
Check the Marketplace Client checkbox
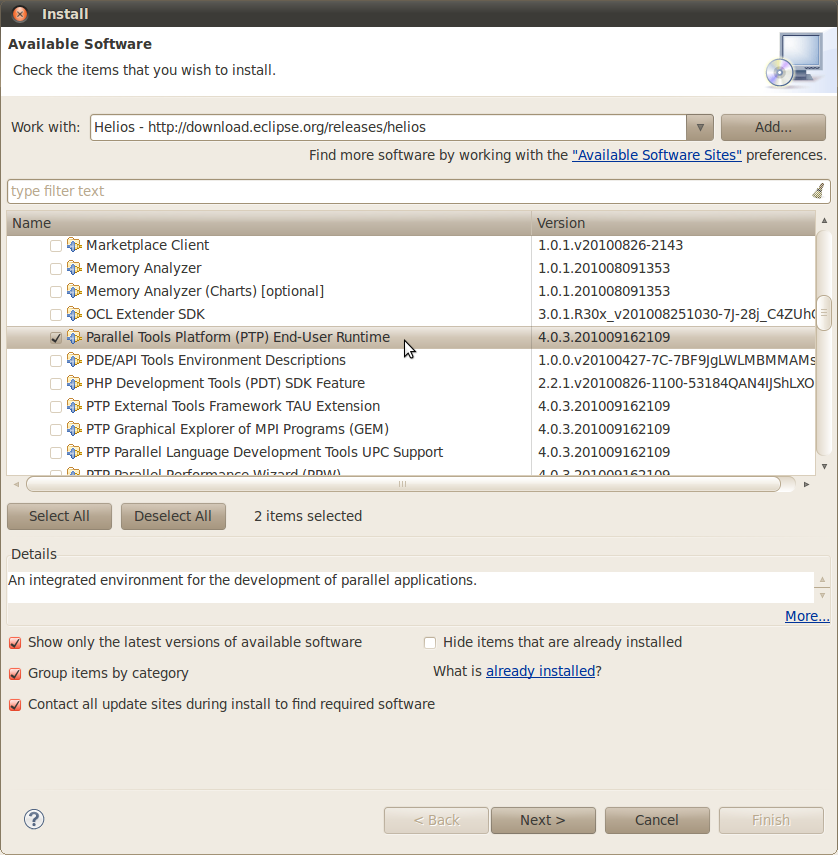click(x=56, y=246)
